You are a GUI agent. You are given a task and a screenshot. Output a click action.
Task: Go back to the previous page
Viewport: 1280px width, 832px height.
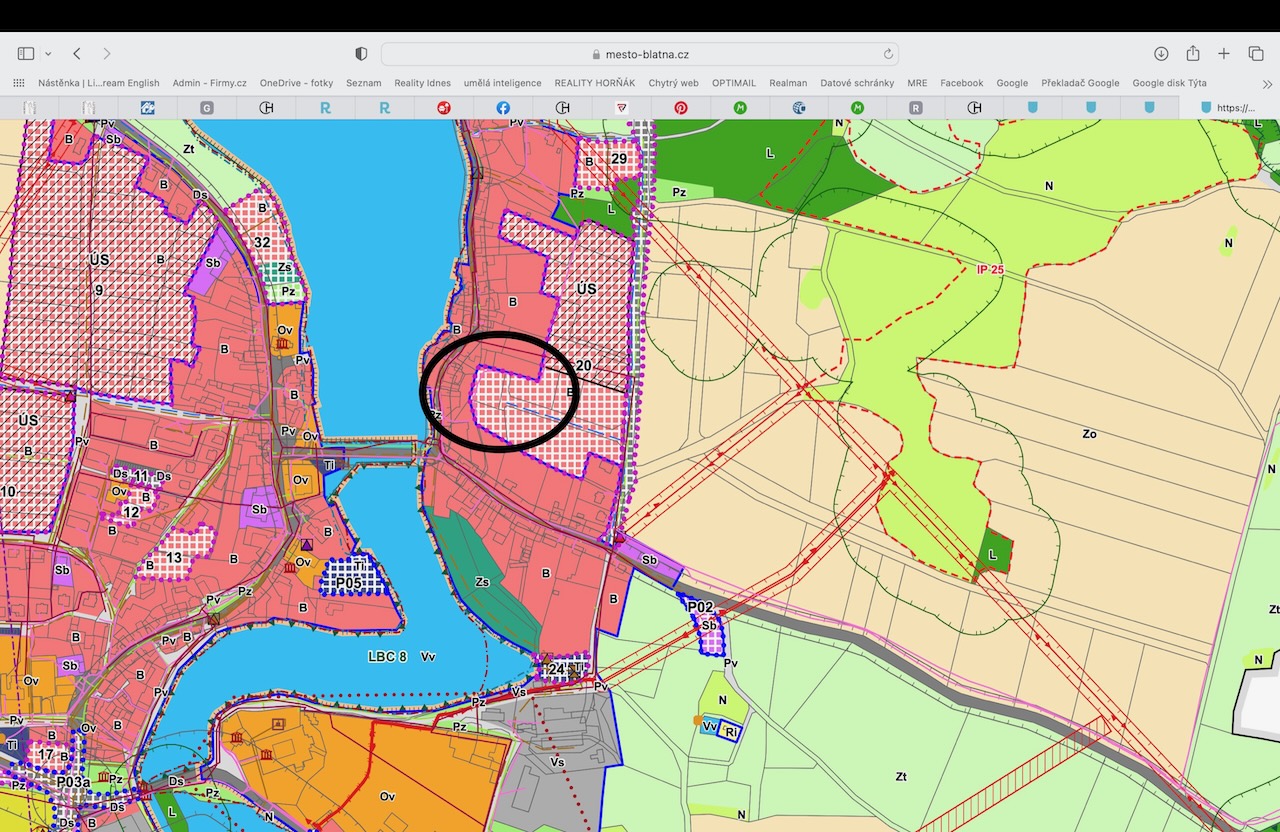coord(77,54)
